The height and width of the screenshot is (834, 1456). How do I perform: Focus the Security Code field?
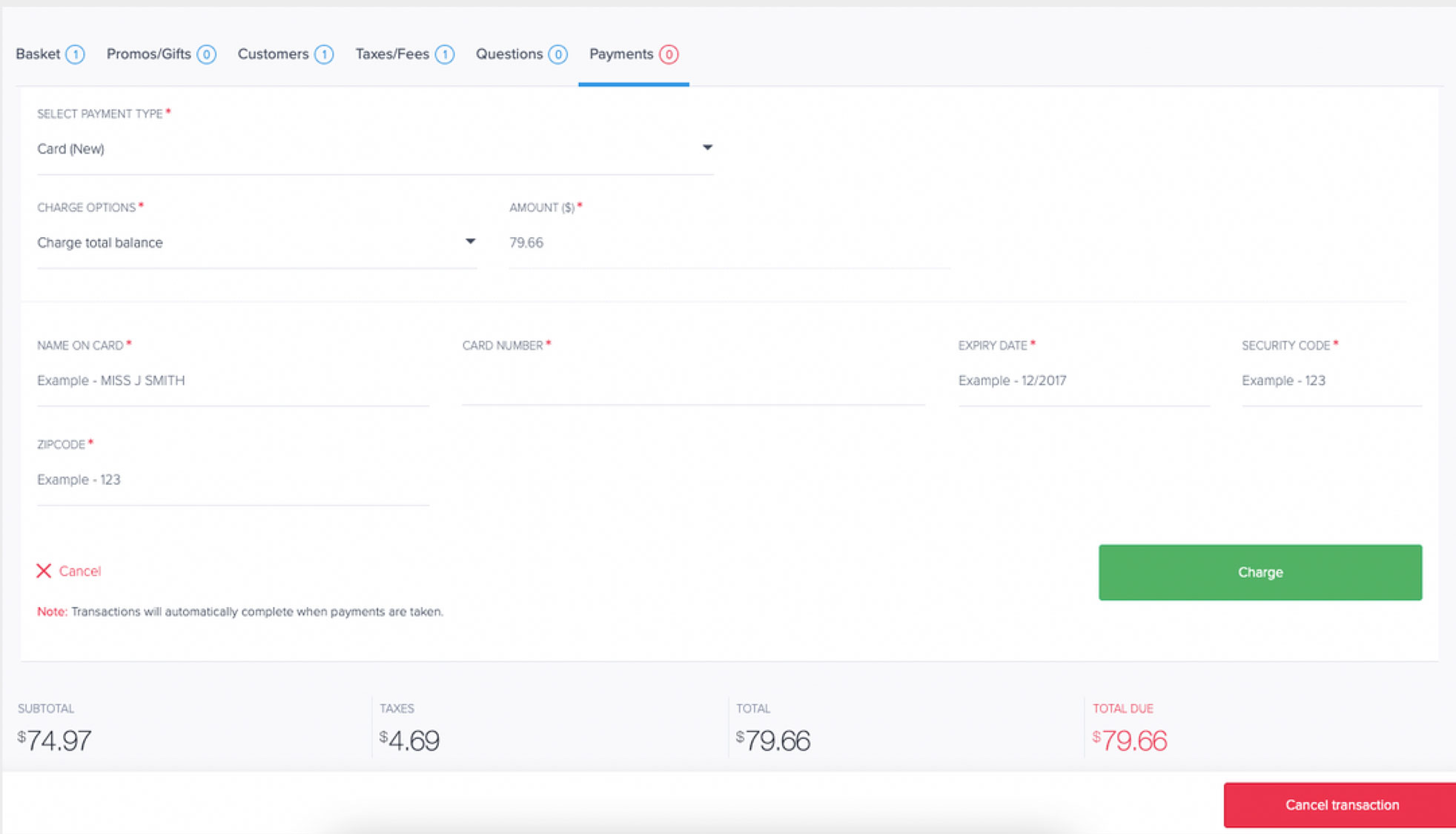1331,380
